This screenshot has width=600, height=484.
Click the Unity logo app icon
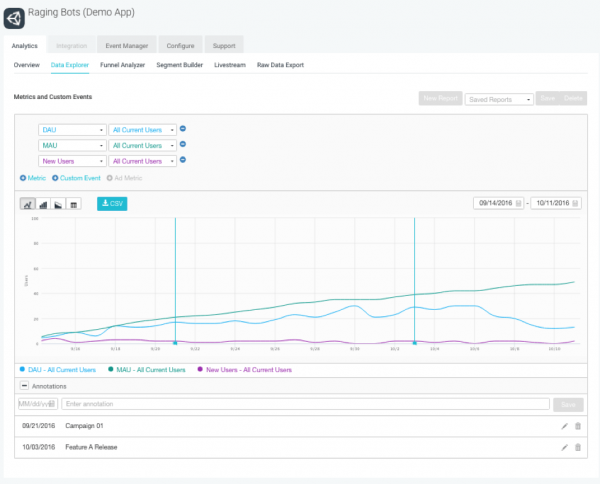pos(14,18)
